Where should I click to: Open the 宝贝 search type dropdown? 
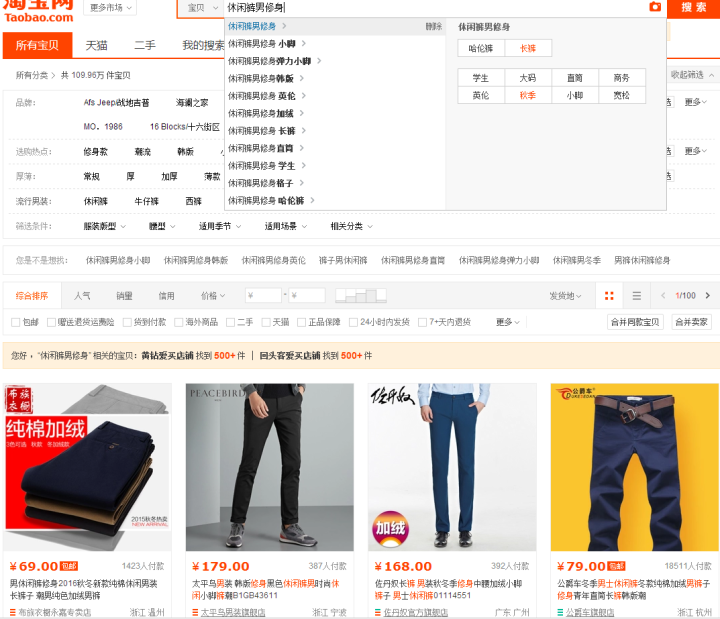[202, 8]
